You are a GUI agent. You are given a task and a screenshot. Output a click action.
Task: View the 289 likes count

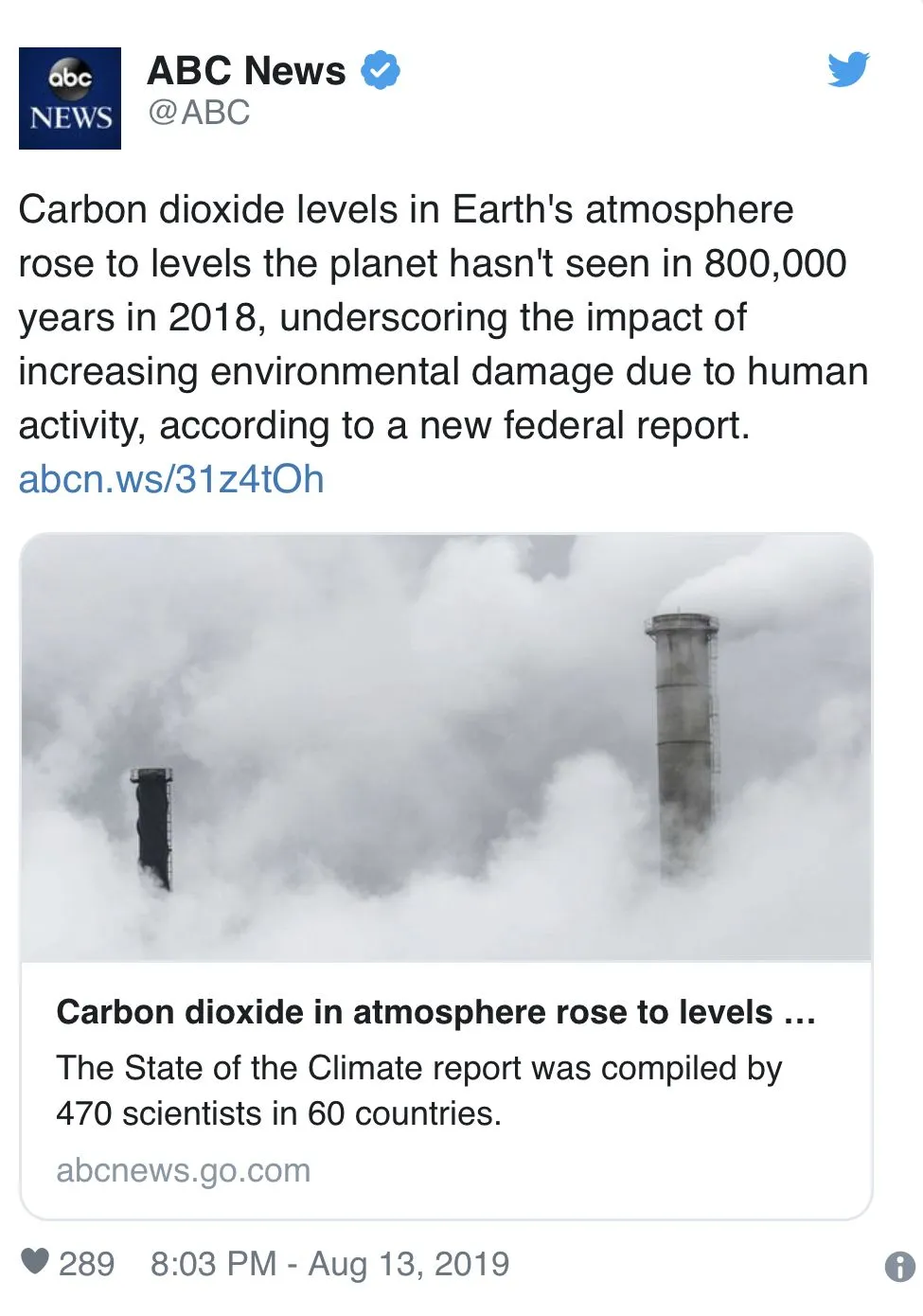click(x=86, y=1264)
